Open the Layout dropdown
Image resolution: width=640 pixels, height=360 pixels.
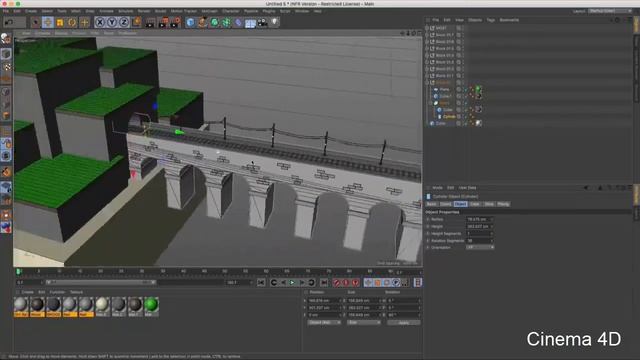610,11
